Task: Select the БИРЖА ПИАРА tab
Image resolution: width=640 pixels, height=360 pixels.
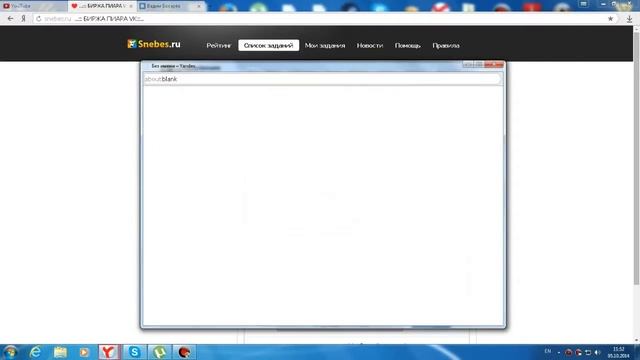Action: coord(102,6)
